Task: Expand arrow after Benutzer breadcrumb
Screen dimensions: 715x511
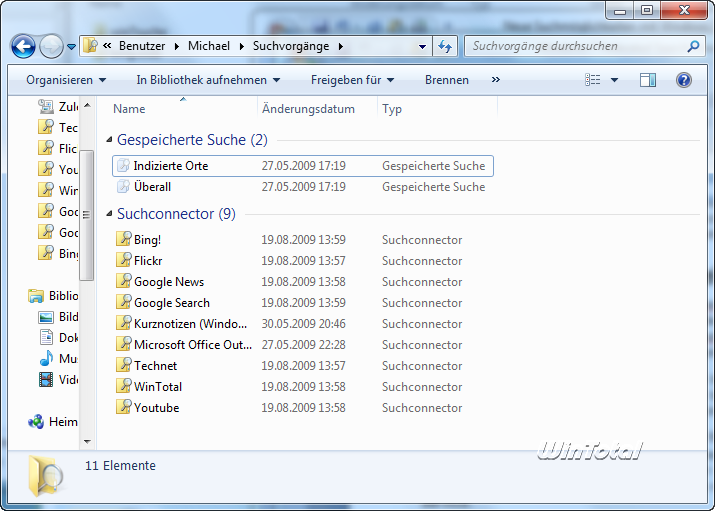Action: pos(176,46)
